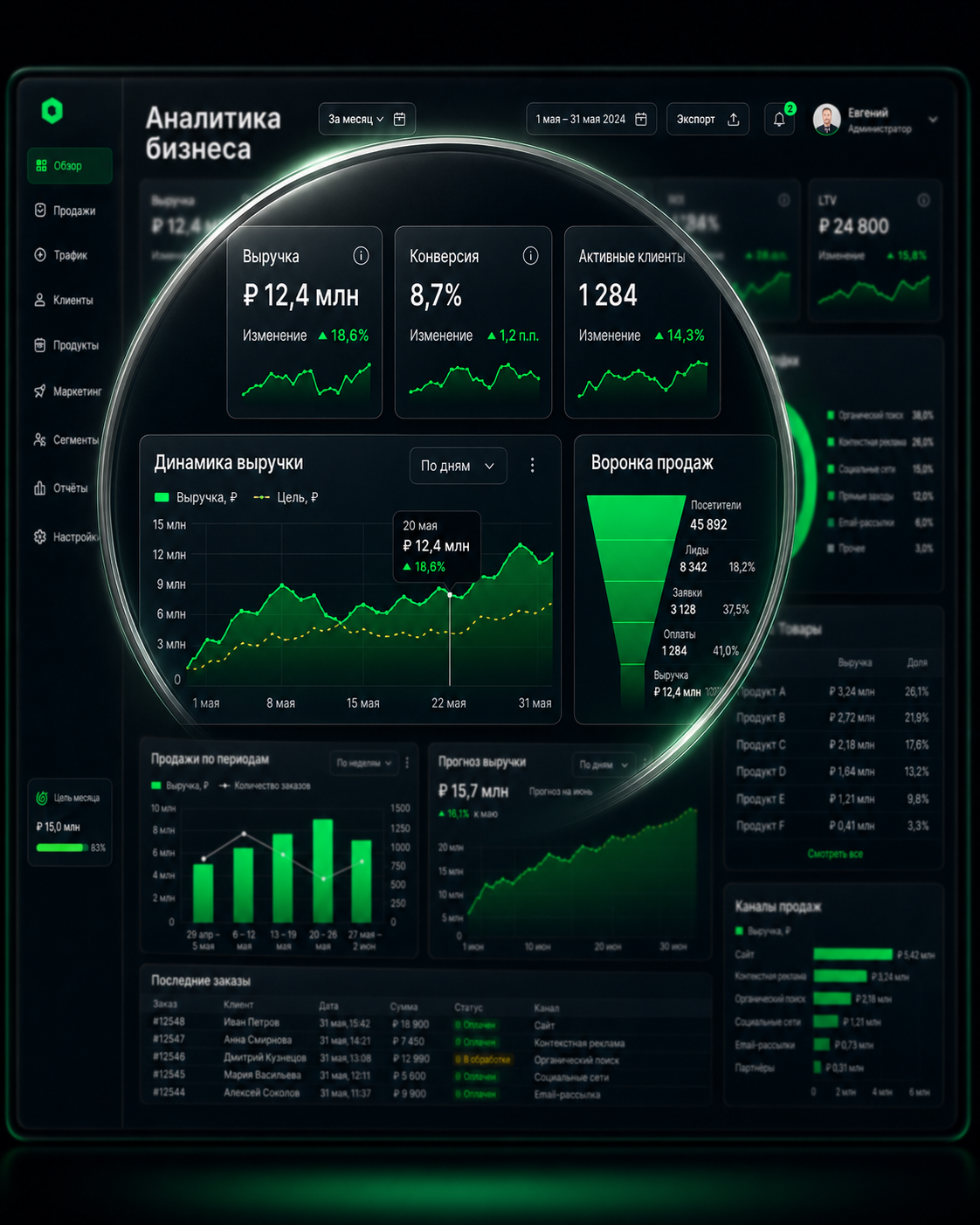Select order #12546 Дмитрий Кузнецов row
This screenshot has width=980, height=1225.
[x=428, y=1058]
